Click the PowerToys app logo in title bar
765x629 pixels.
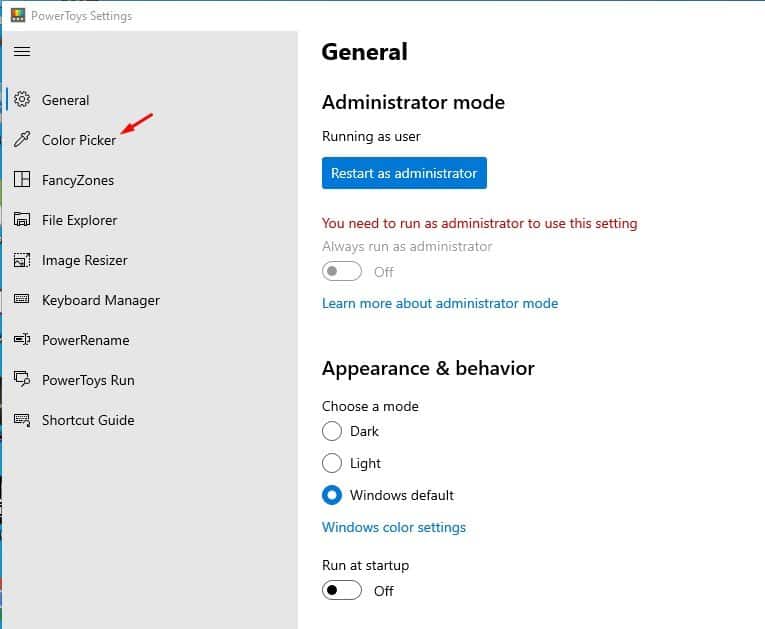click(x=18, y=15)
